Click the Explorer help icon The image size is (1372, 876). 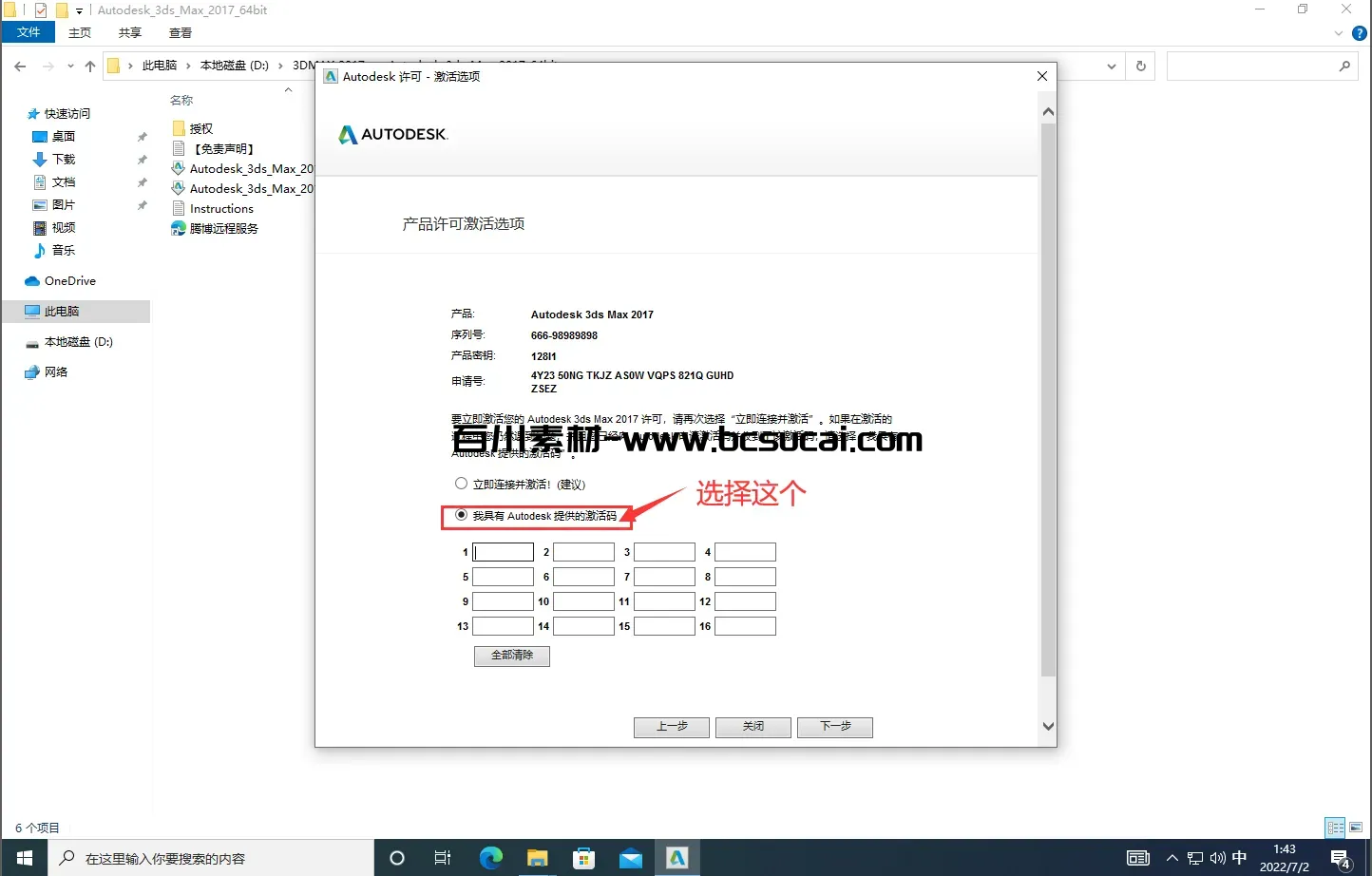coord(1359,33)
